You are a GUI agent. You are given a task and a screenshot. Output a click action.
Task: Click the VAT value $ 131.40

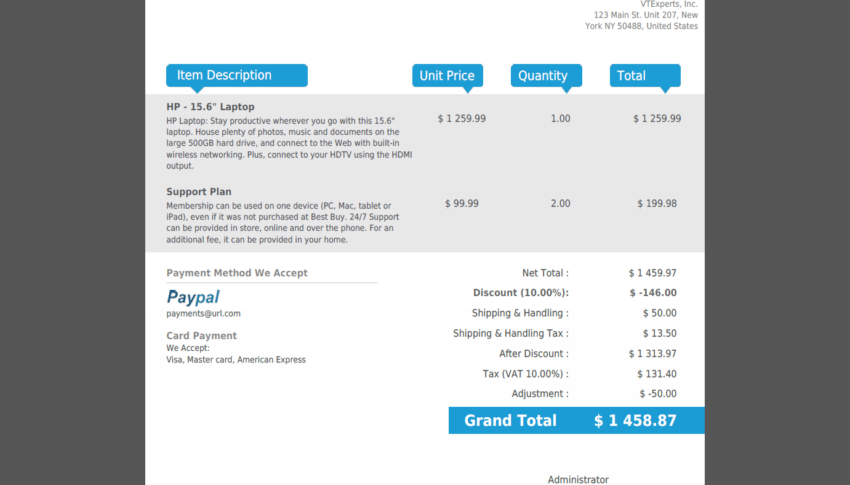click(x=657, y=374)
